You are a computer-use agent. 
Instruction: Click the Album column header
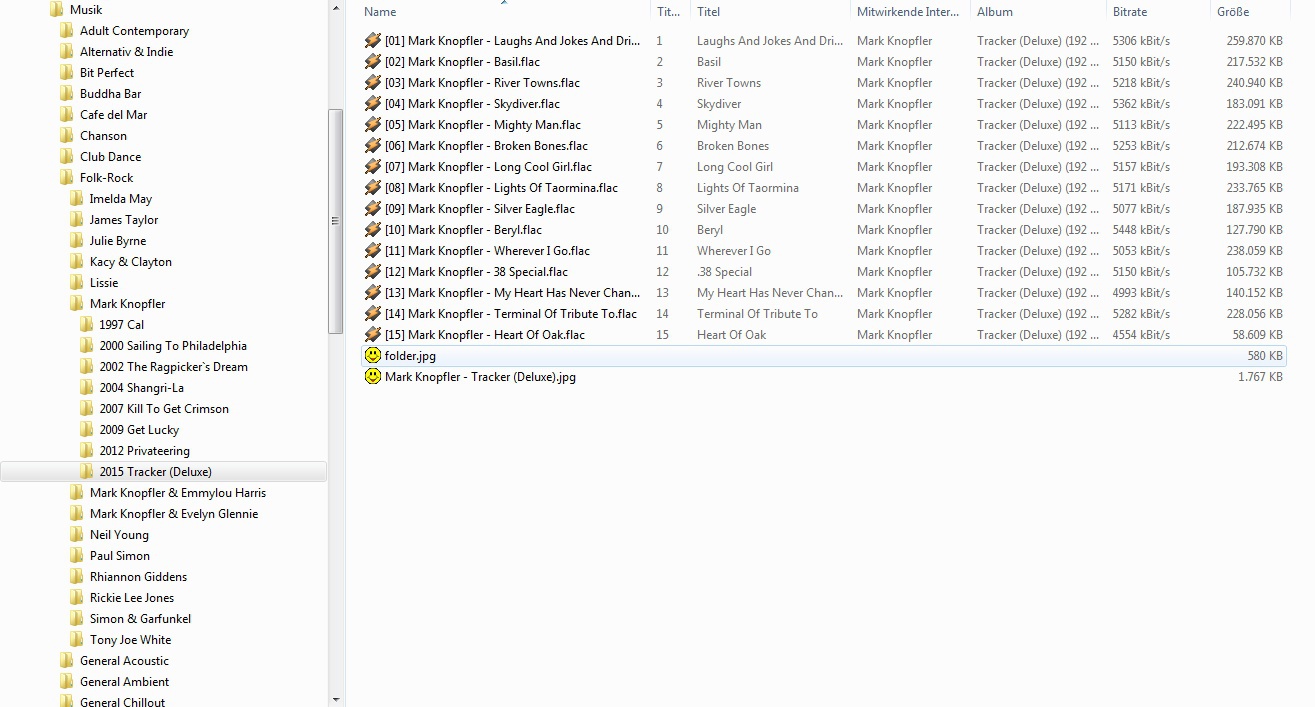(x=995, y=12)
